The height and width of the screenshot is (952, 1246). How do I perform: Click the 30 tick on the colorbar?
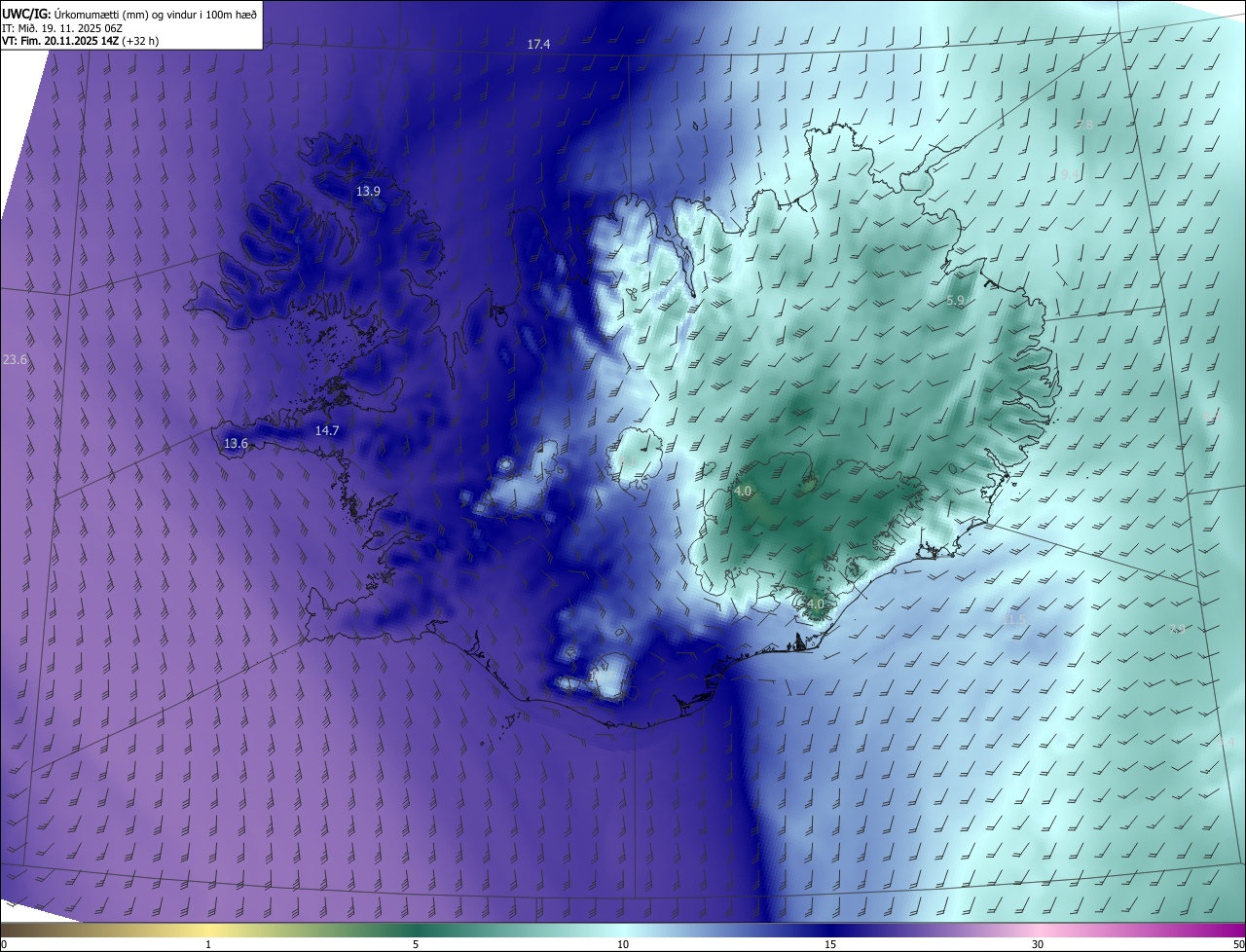pyautogui.click(x=1038, y=945)
